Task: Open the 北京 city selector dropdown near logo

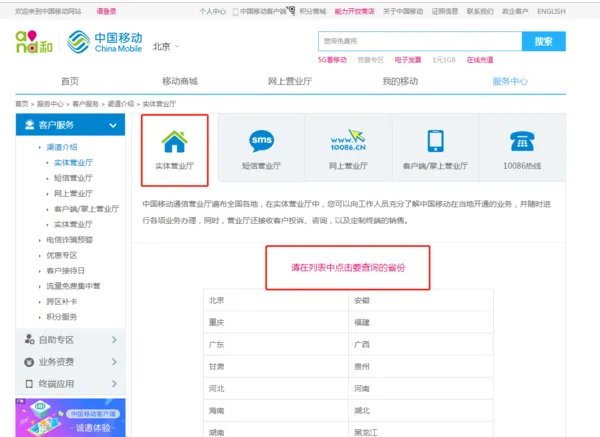Action: click(x=166, y=47)
